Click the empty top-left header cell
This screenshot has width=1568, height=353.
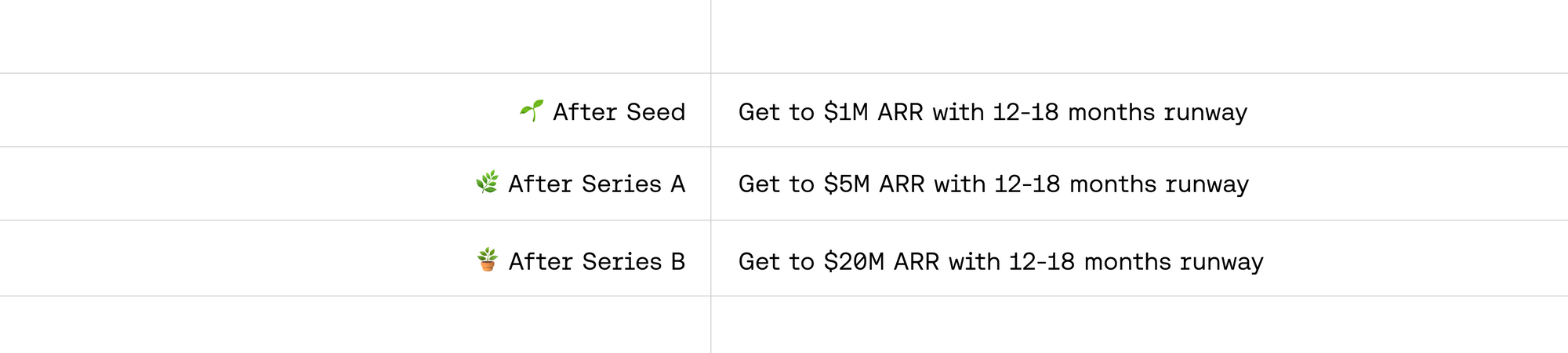coord(353,36)
